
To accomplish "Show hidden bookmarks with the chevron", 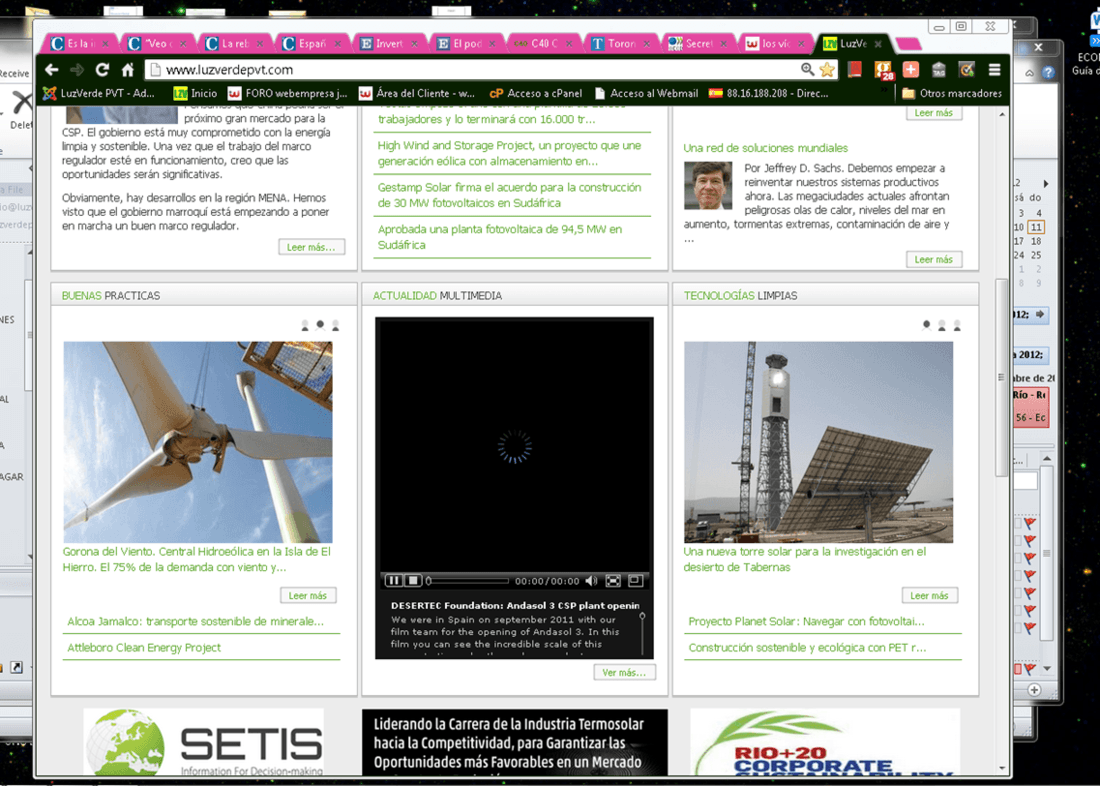I will pyautogui.click(x=885, y=91).
